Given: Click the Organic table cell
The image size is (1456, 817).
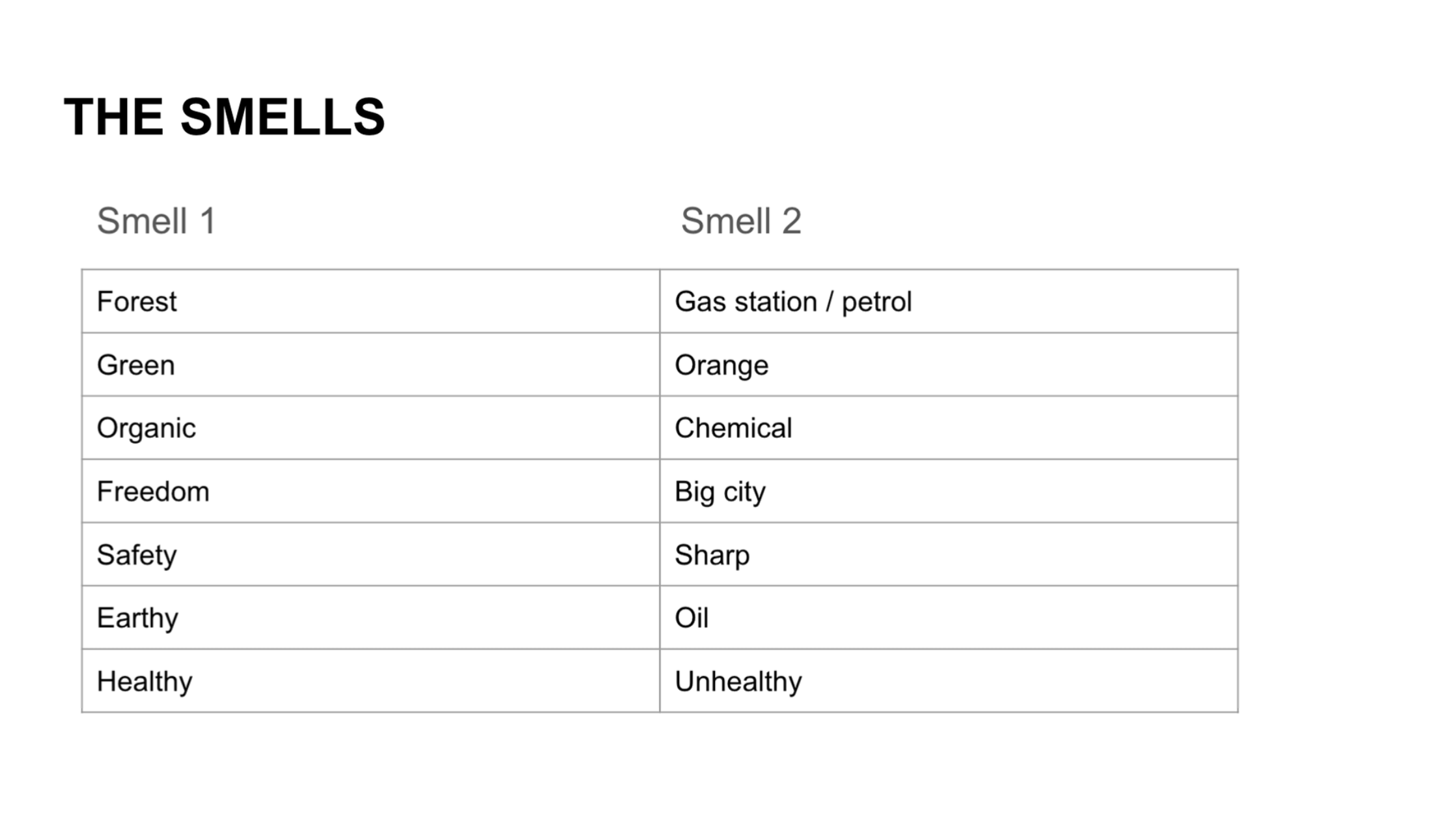Looking at the screenshot, I should pos(371,427).
